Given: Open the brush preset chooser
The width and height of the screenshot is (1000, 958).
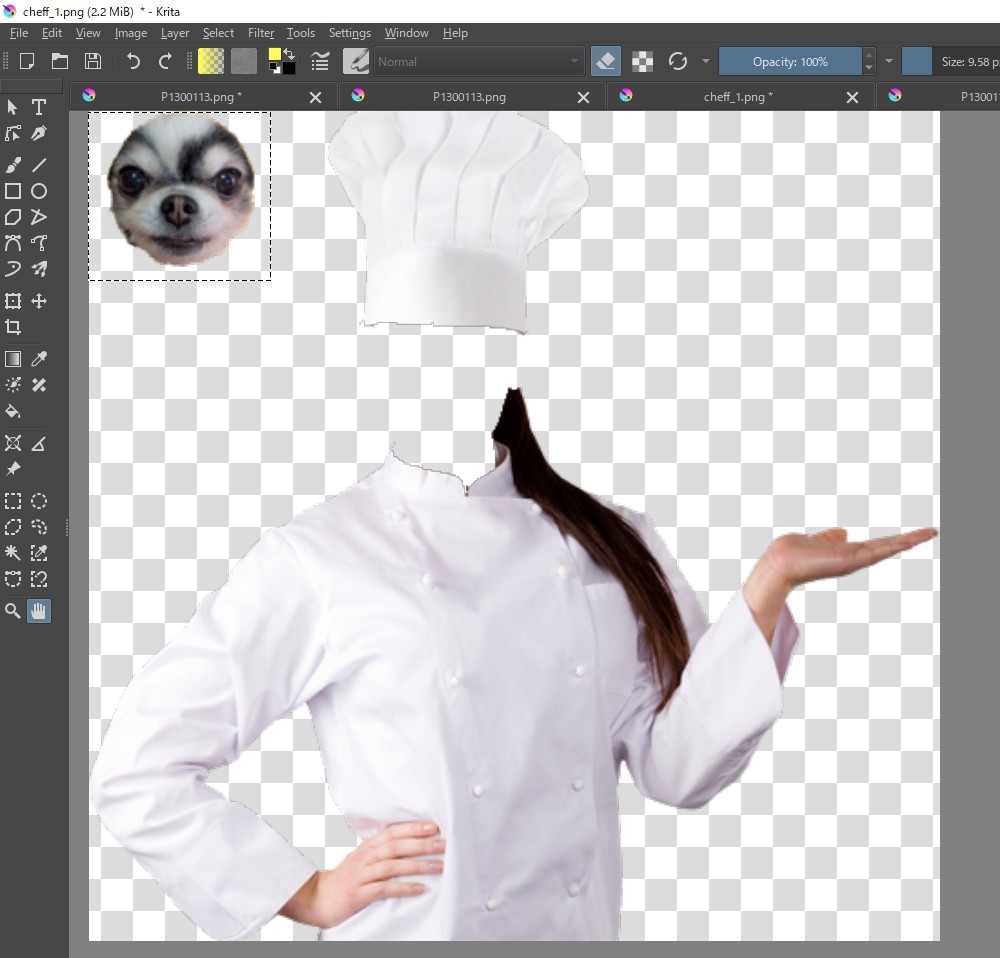Looking at the screenshot, I should click(356, 61).
